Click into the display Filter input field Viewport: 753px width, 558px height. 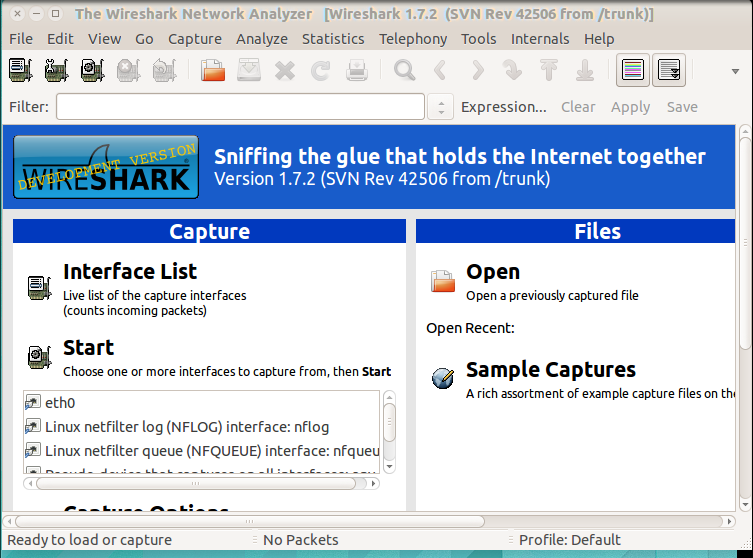click(240, 107)
